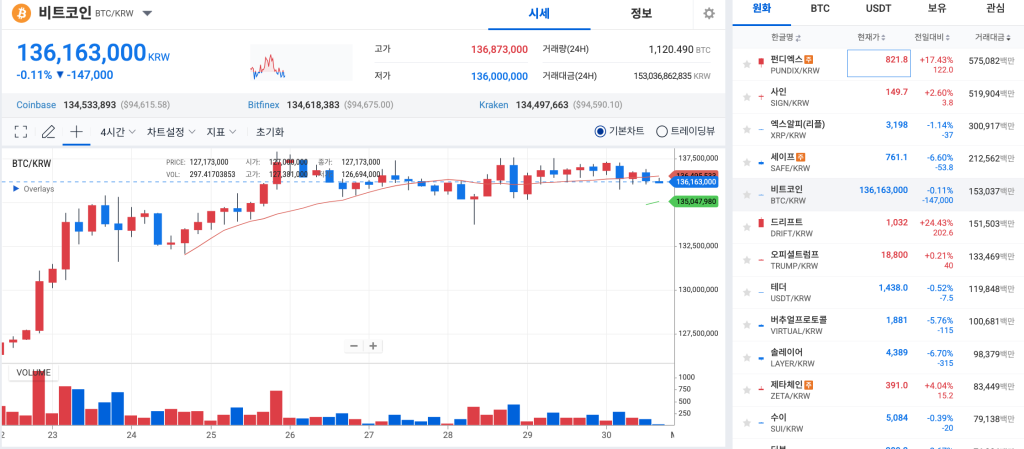
Task: Click the 주 caution badge next to 펀디엑스
Action: [808, 59]
